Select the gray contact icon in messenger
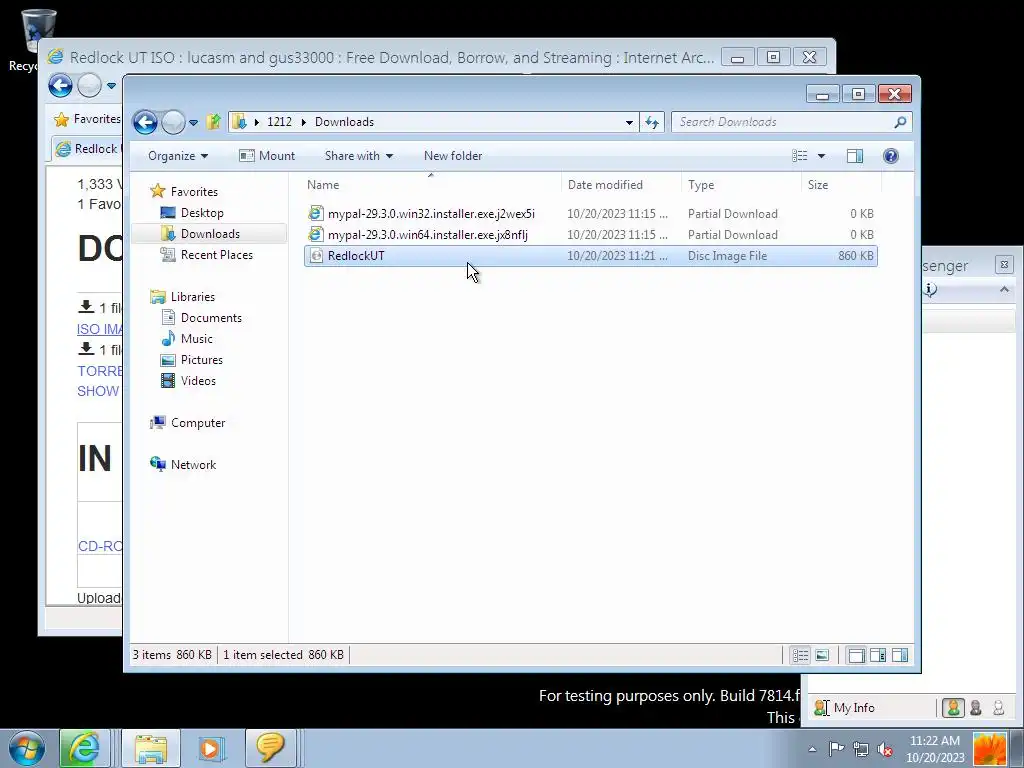 (x=976, y=707)
